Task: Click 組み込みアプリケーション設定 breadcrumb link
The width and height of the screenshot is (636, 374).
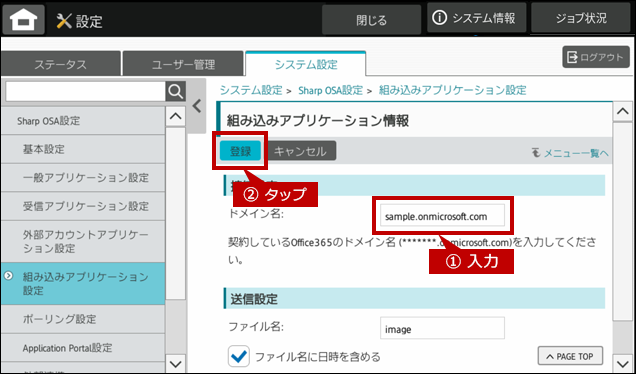Action: pos(453,90)
